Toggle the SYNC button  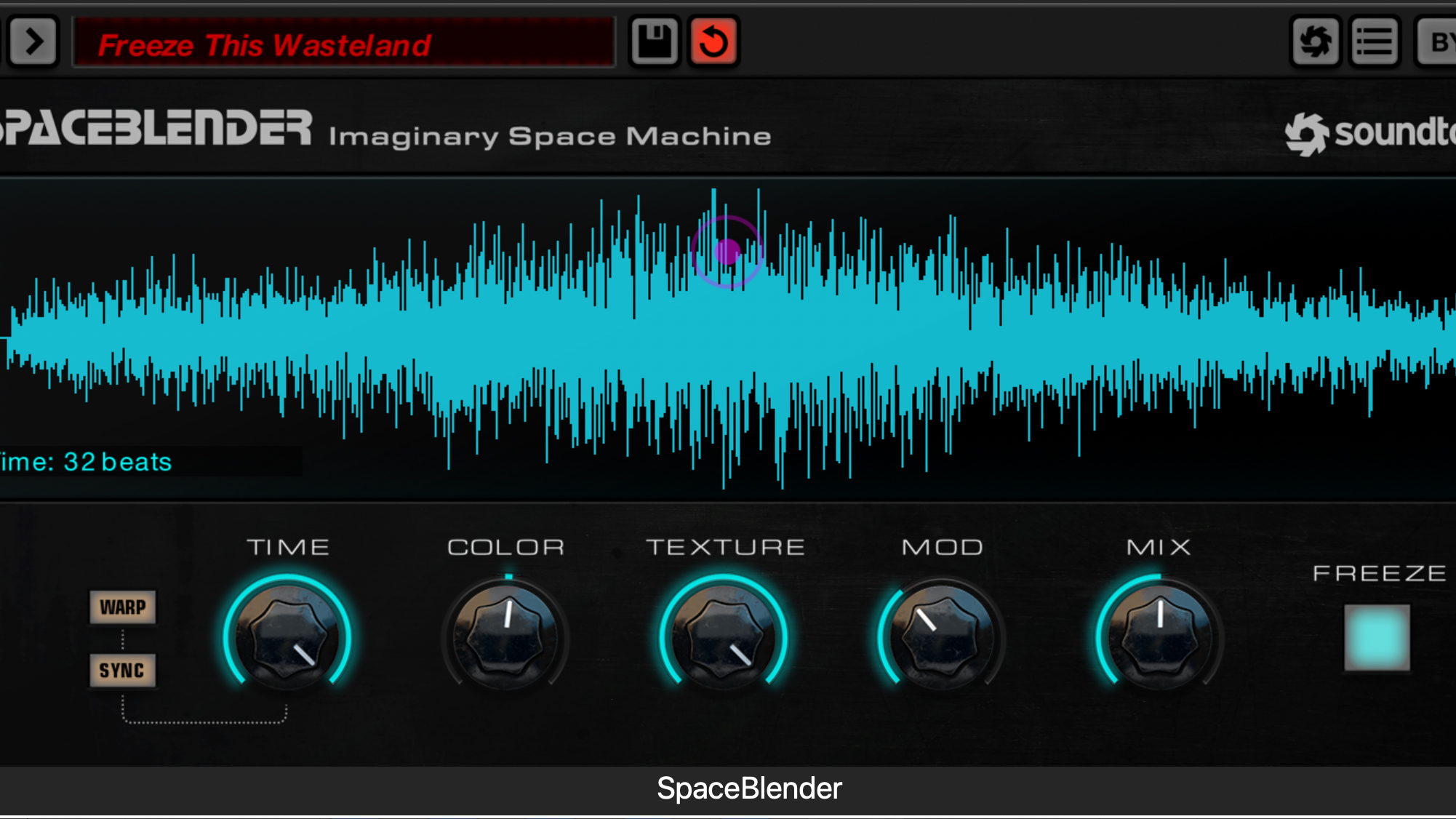pos(122,671)
